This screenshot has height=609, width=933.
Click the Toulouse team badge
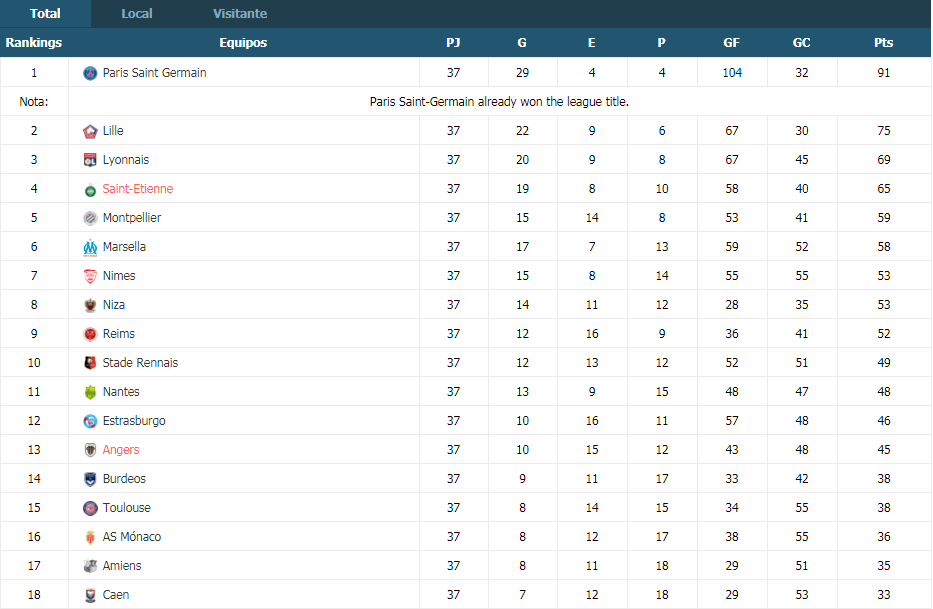(x=90, y=508)
